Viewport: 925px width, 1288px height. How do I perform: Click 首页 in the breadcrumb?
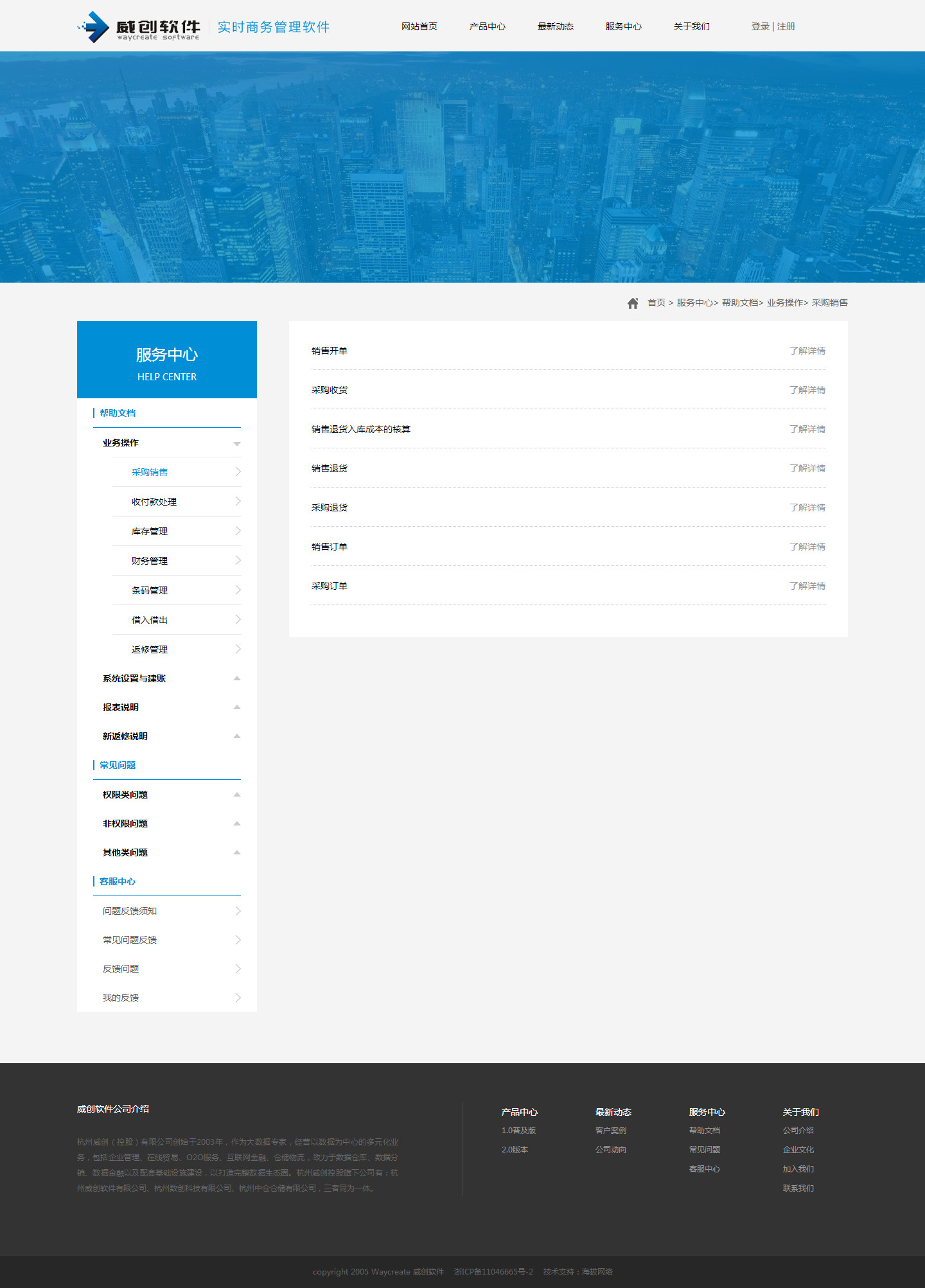tap(656, 303)
